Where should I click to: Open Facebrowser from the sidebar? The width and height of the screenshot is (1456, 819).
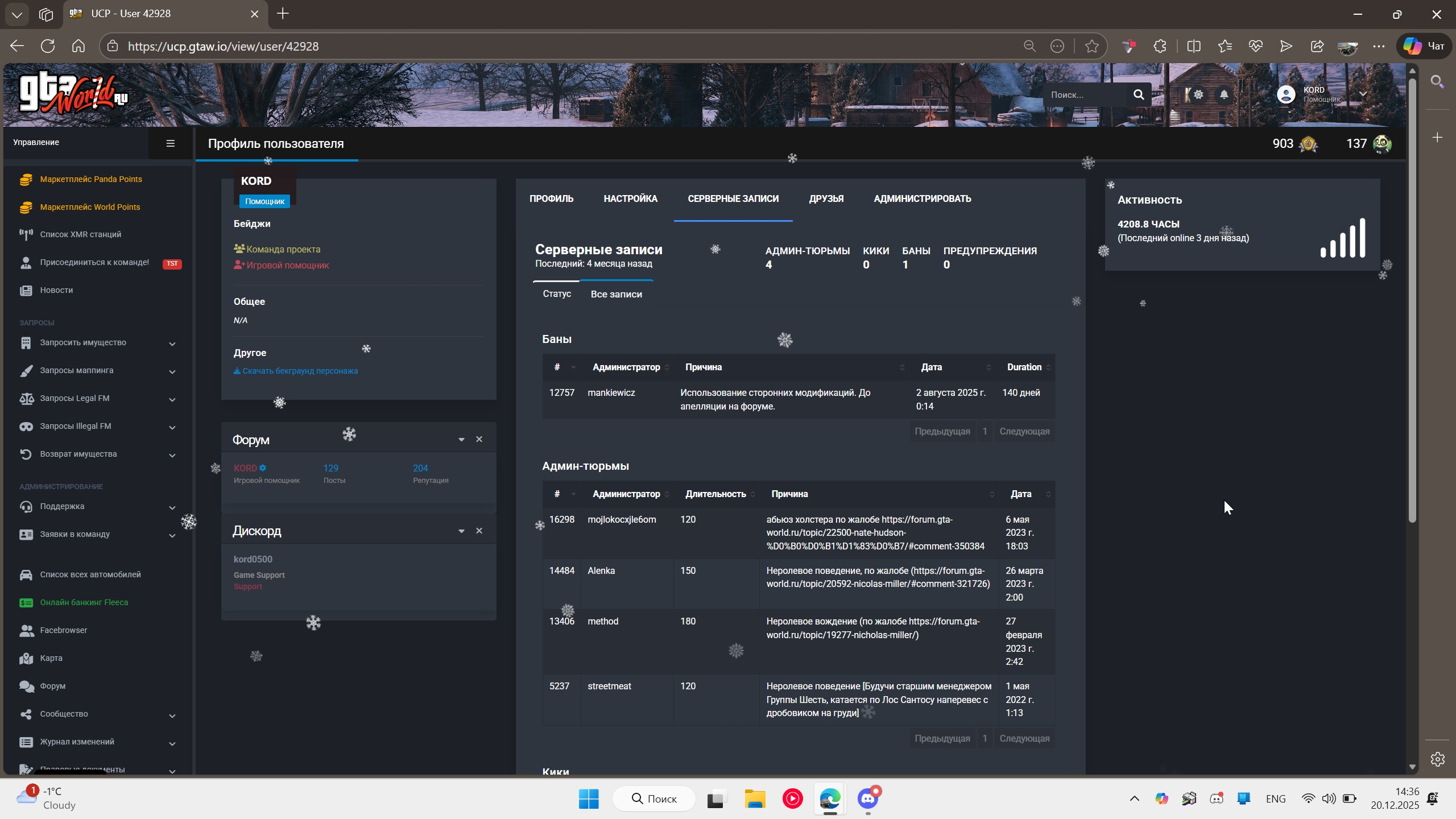tap(63, 630)
